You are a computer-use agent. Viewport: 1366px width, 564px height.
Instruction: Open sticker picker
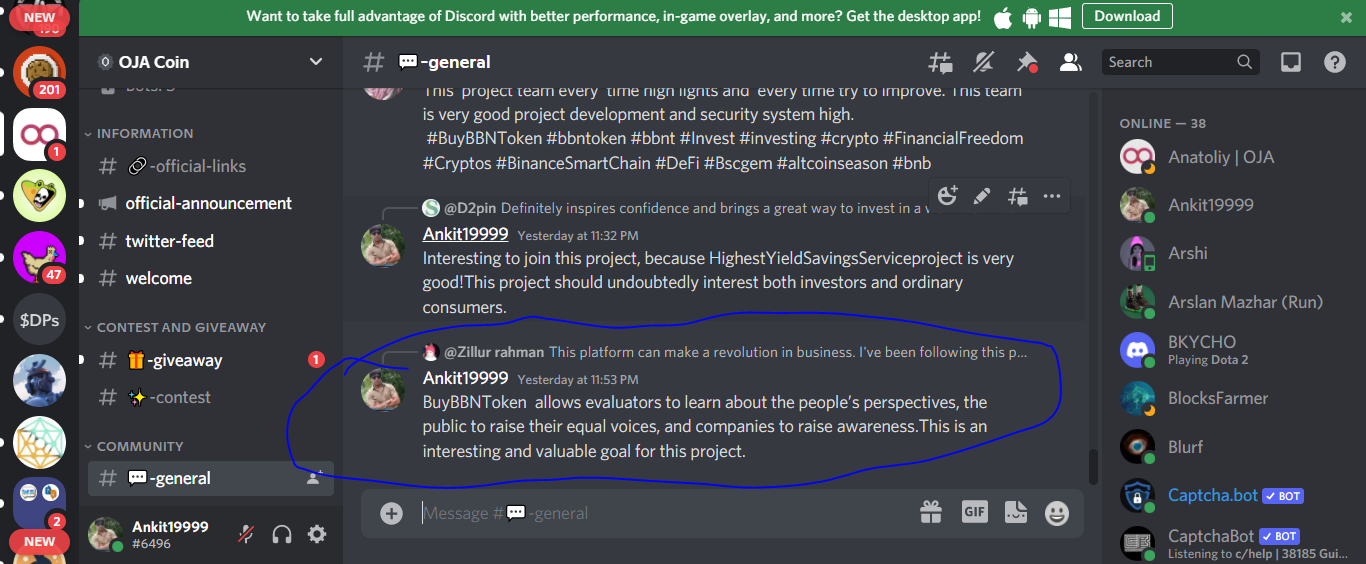point(1016,512)
